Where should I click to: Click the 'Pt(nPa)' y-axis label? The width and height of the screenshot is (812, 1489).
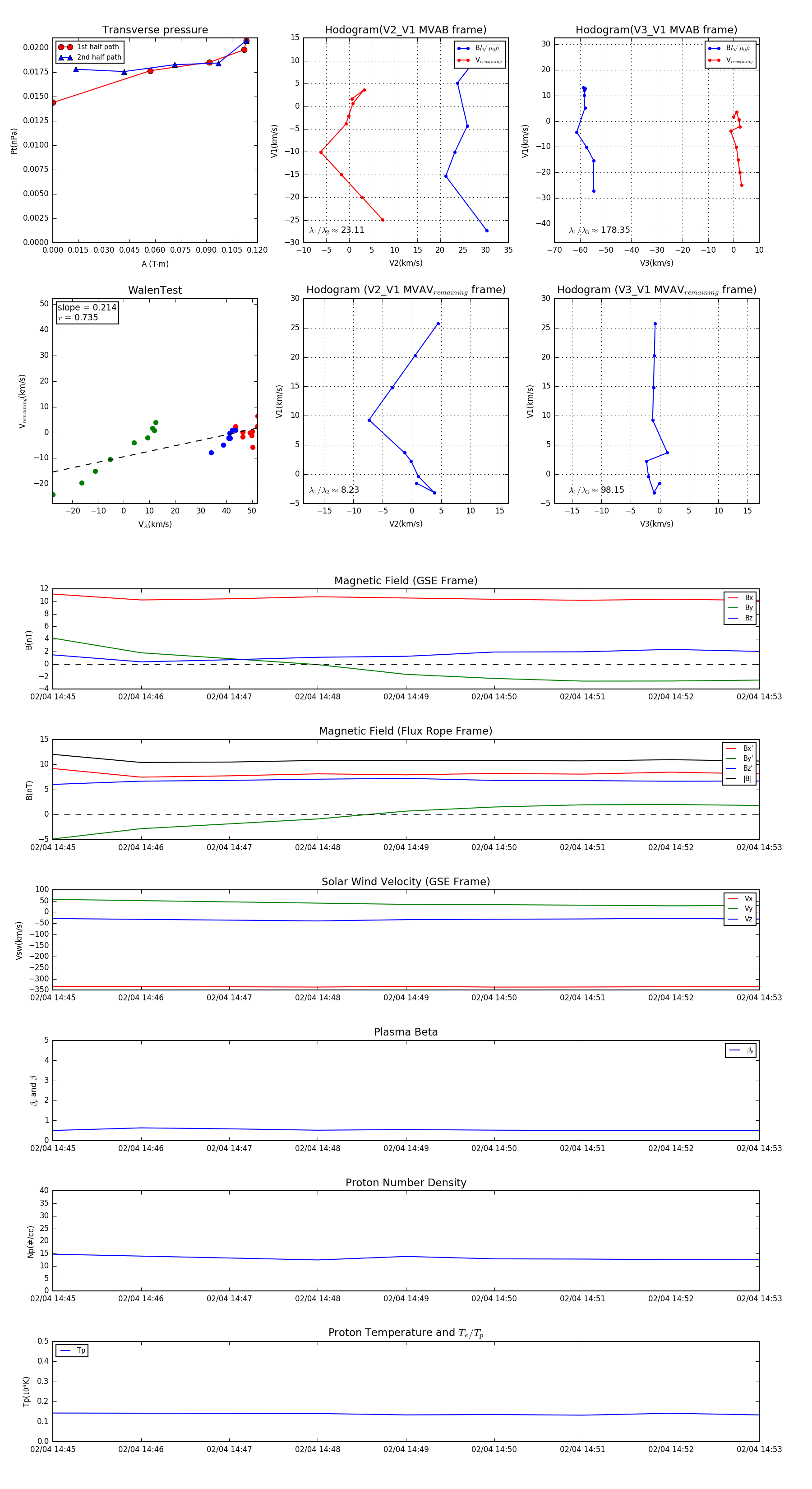14,140
